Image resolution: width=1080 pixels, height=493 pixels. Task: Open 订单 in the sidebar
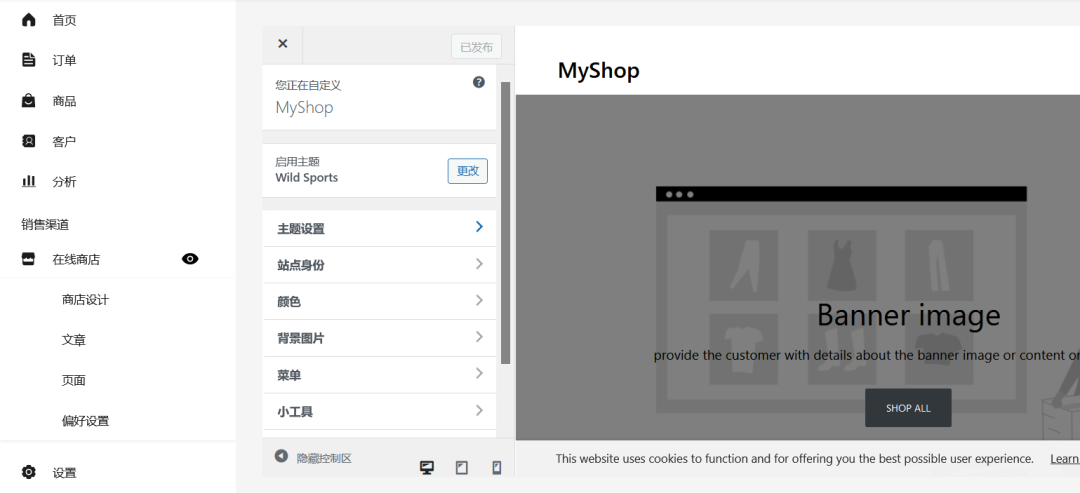click(65, 61)
